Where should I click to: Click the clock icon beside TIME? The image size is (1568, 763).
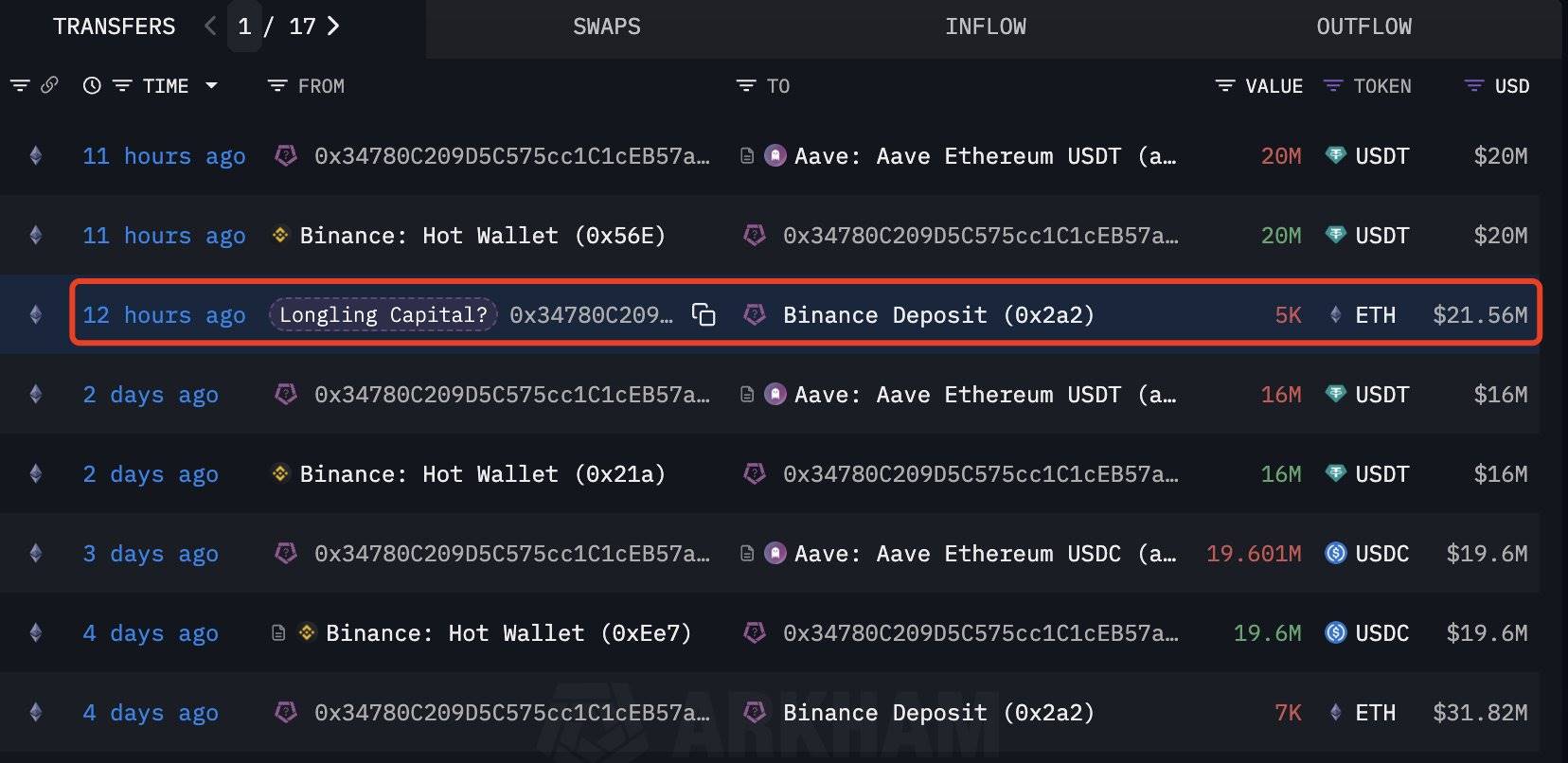coord(92,85)
